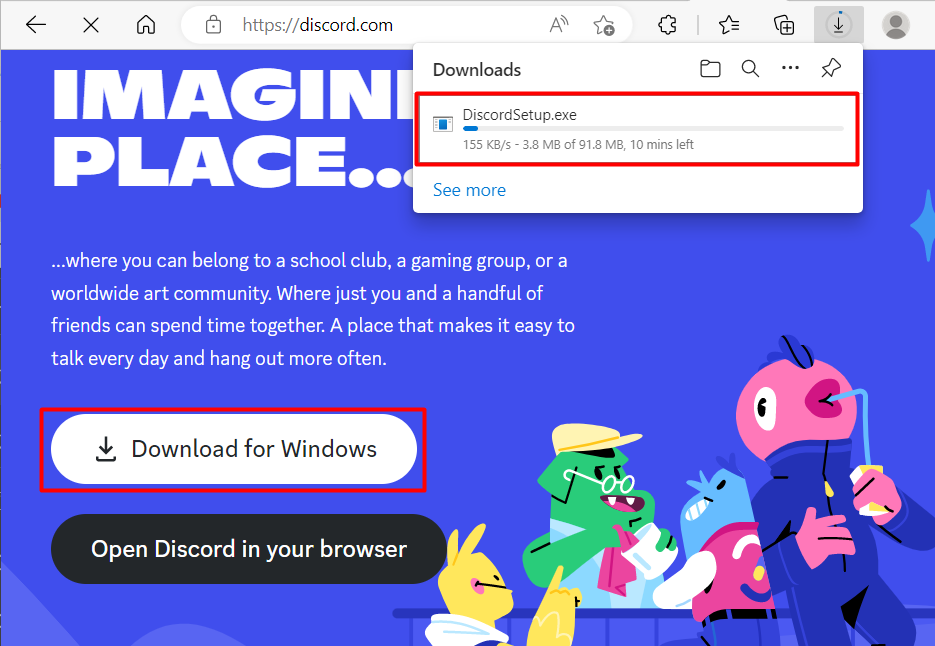The image size is (935, 646).
Task: Open the browser home page icon
Action: click(145, 25)
